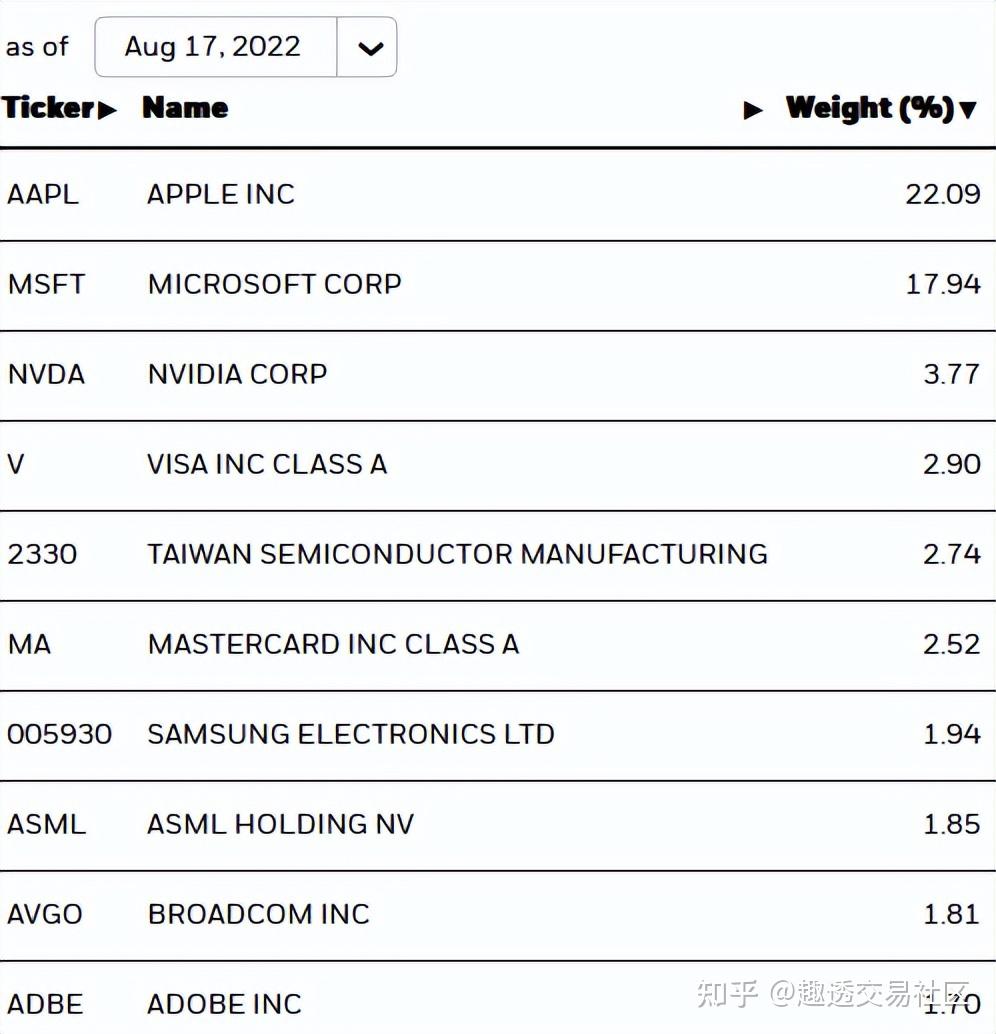The image size is (996, 1034).
Task: Click the Weight (%) column header
Action: pos(869,108)
